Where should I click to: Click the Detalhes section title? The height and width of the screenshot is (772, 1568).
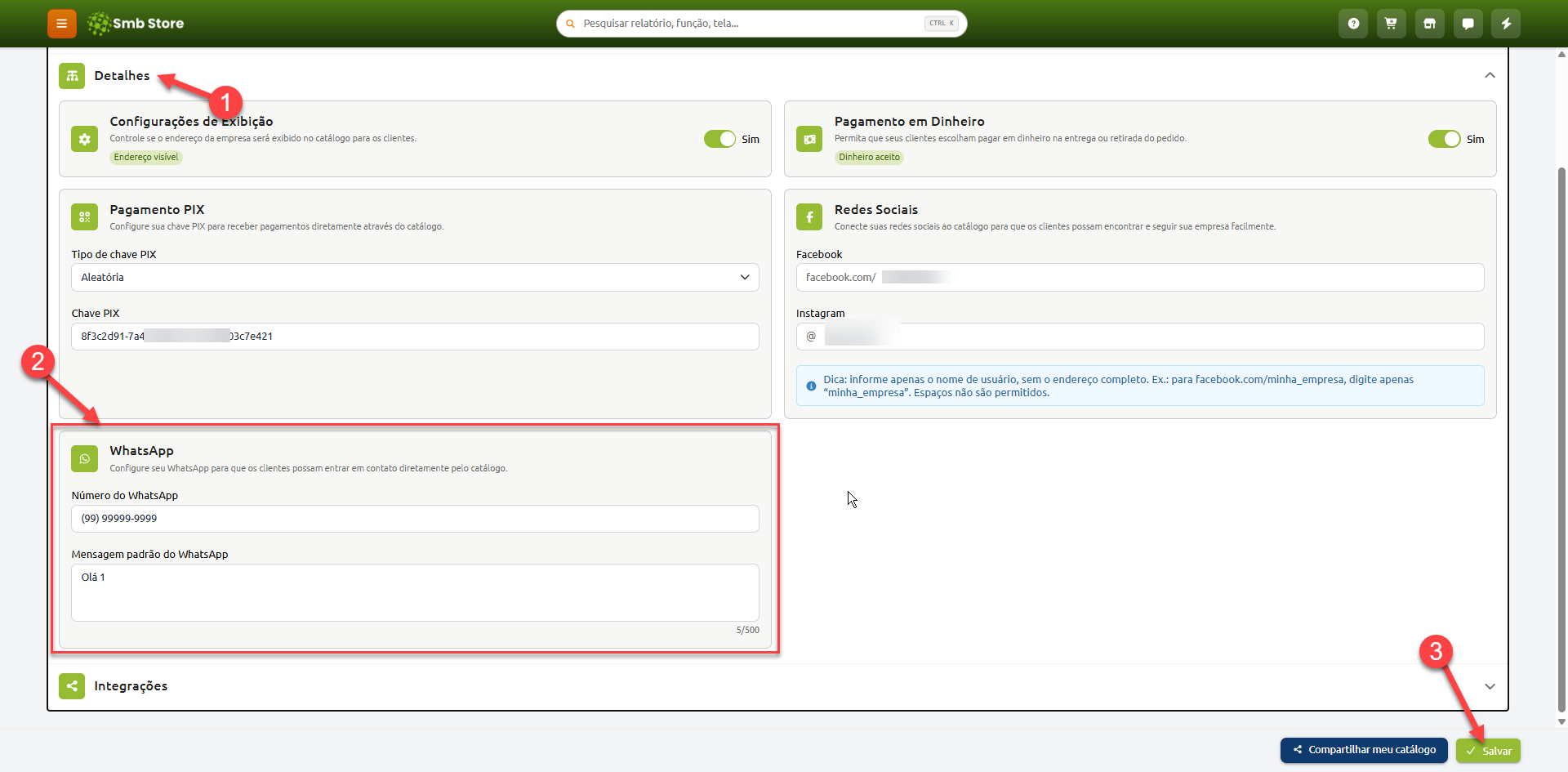[122, 76]
